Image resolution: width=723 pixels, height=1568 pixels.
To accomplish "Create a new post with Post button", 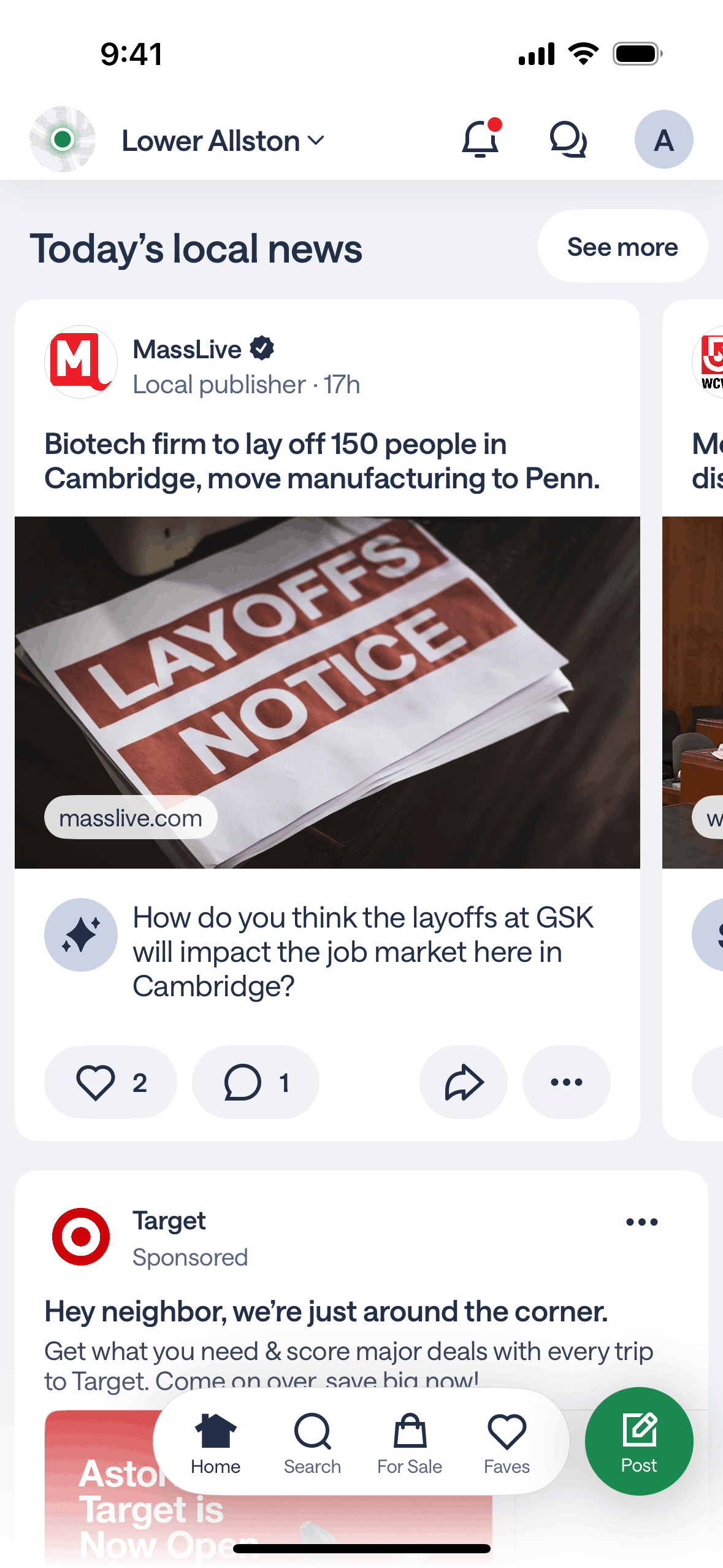I will (639, 1440).
